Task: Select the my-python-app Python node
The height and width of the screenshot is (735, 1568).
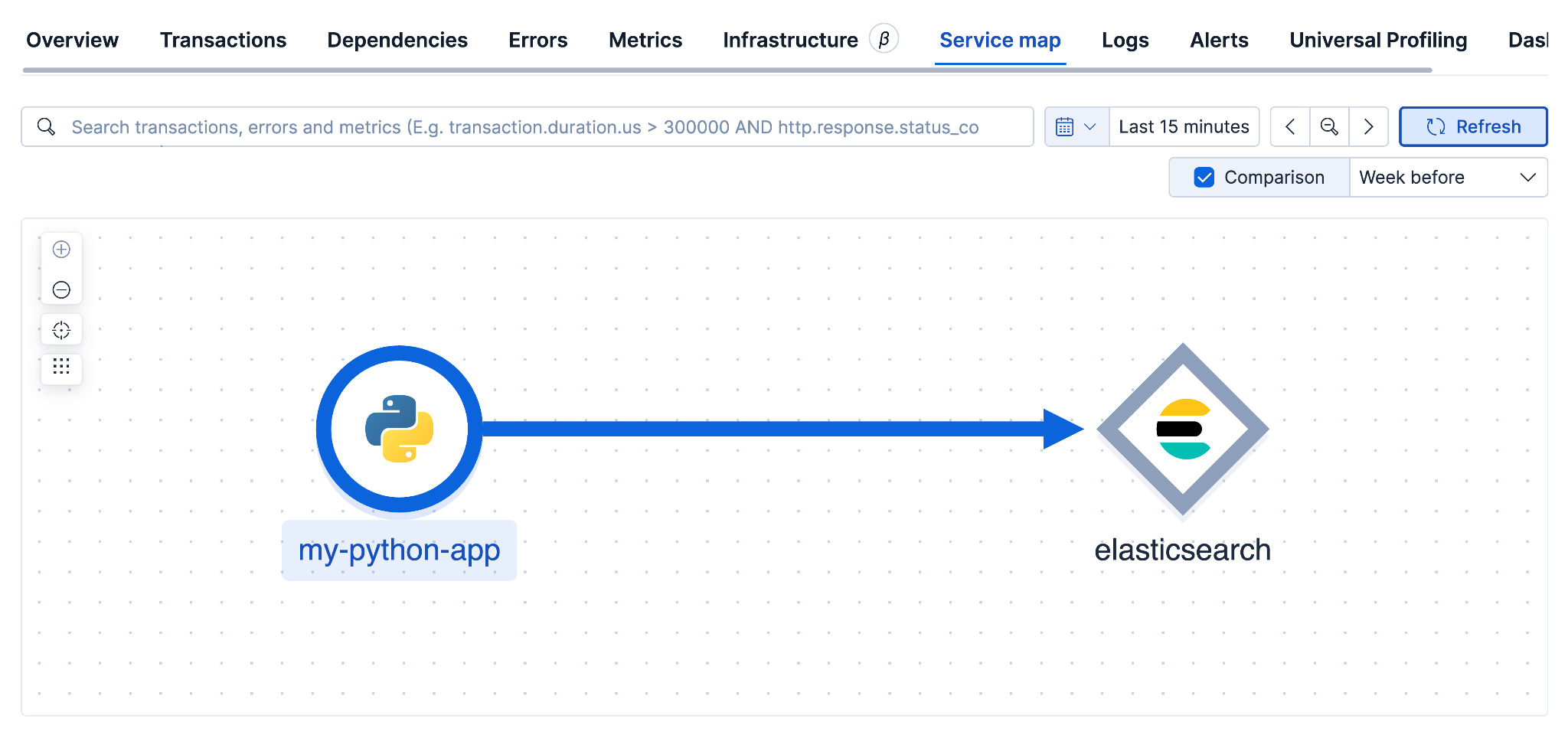Action: [399, 429]
